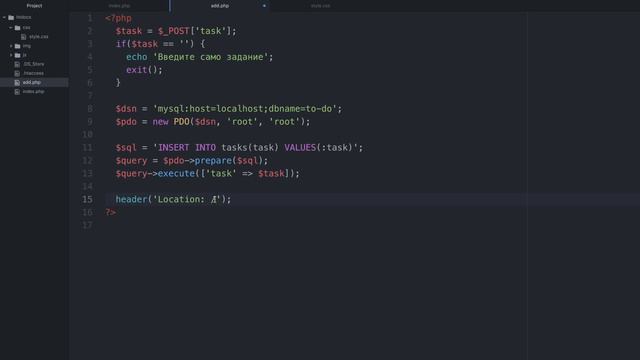The width and height of the screenshot is (640, 360).
Task: Switch to the style.css editor tab
Action: tap(320, 6)
